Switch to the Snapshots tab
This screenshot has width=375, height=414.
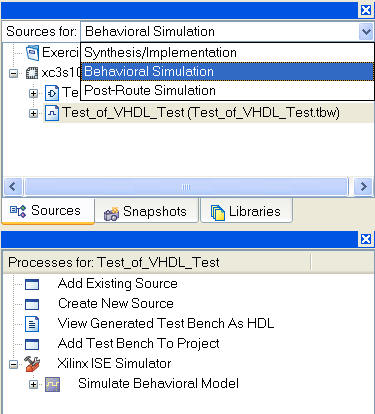point(146,211)
